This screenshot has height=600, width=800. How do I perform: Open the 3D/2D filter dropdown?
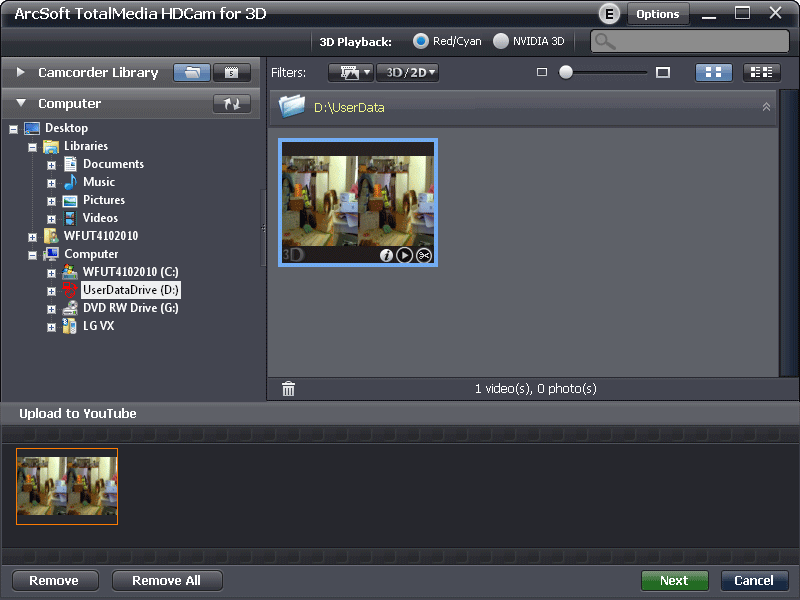point(407,72)
